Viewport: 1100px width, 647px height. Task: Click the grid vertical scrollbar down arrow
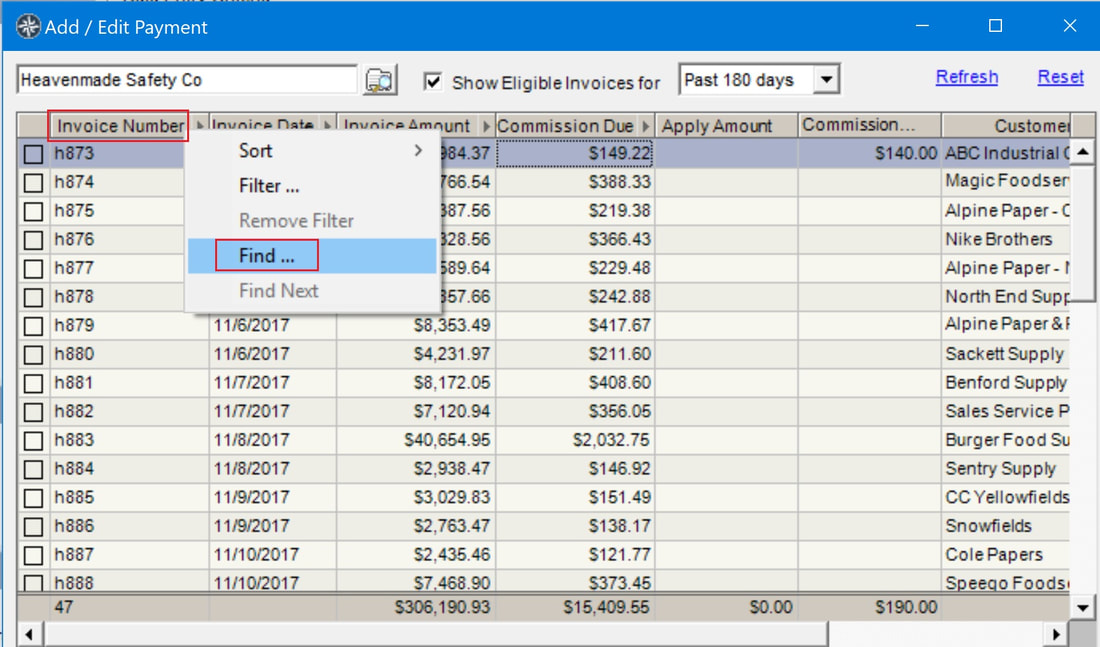[x=1082, y=608]
